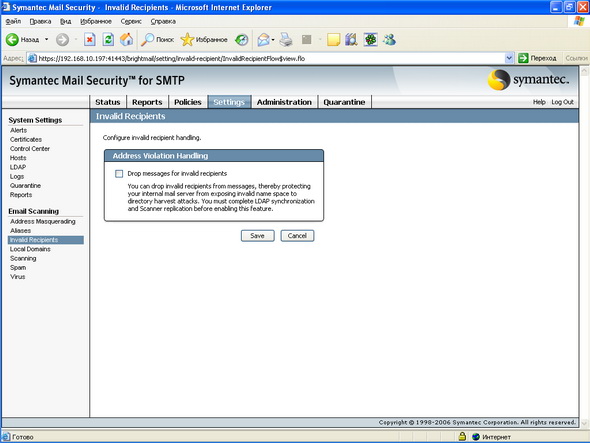The height and width of the screenshot is (443, 590).
Task: Save the invalid recipient settings
Action: click(257, 236)
